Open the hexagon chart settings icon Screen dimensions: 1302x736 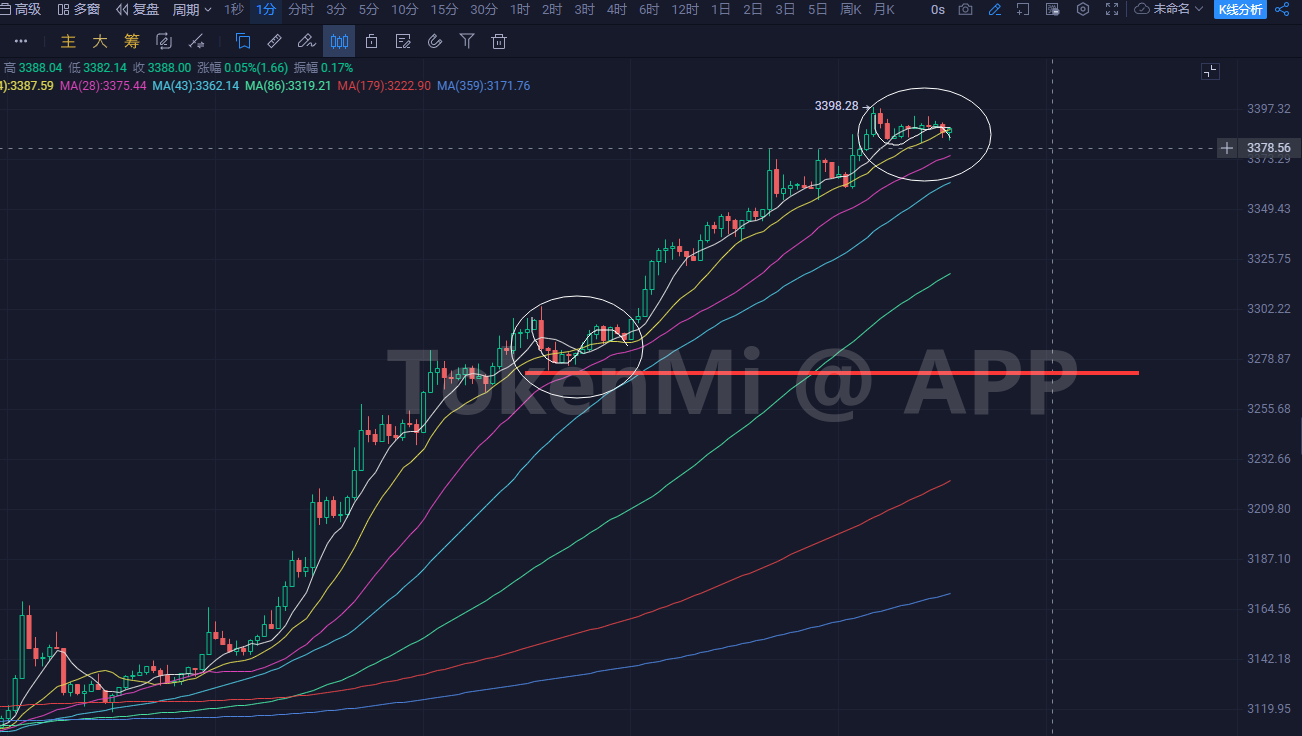(x=1083, y=10)
